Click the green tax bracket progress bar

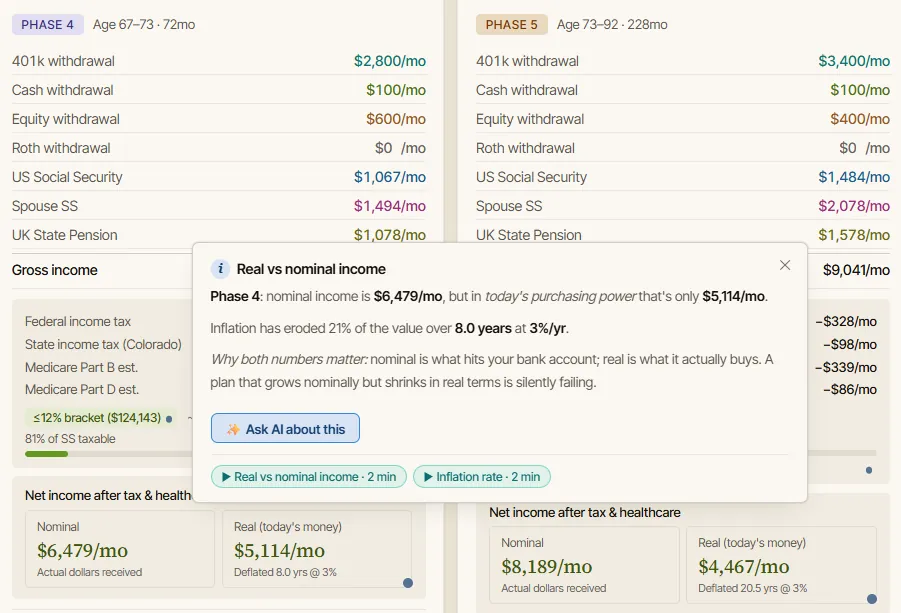47,454
